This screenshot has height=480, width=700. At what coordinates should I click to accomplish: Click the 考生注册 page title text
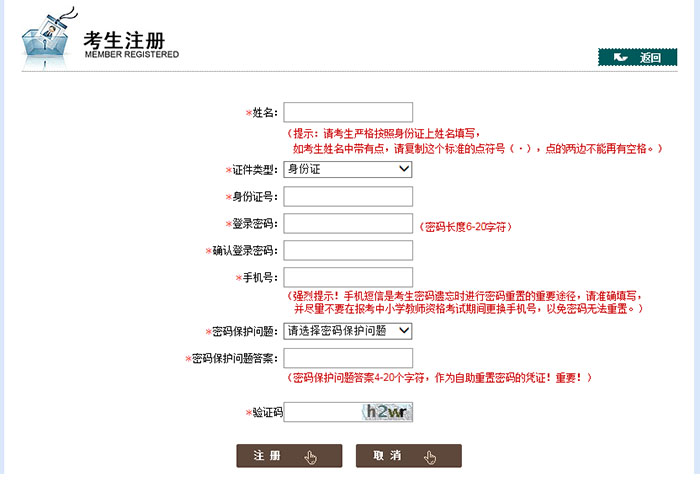(x=124, y=40)
